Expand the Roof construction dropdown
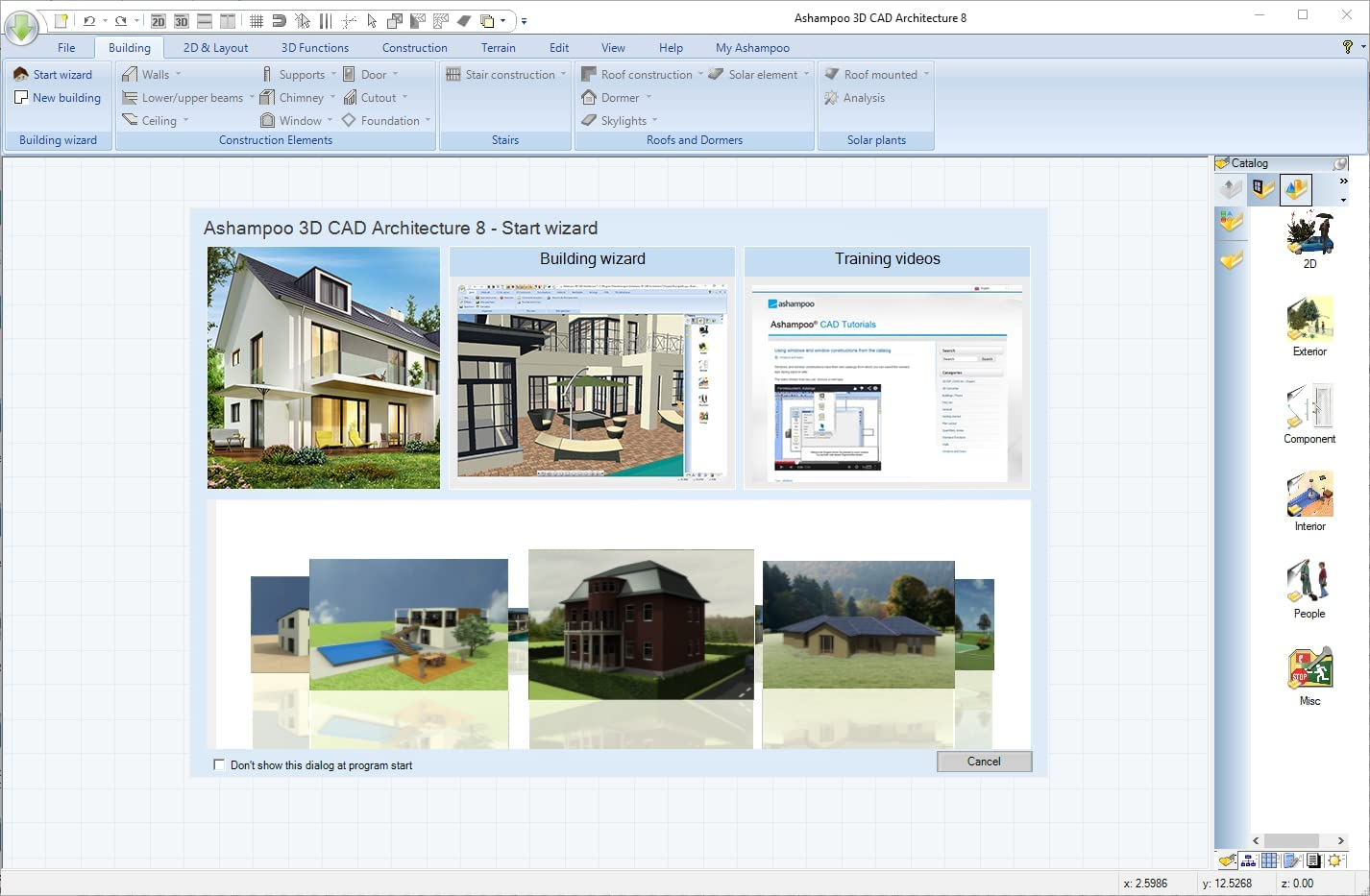The image size is (1370, 896). click(x=700, y=75)
